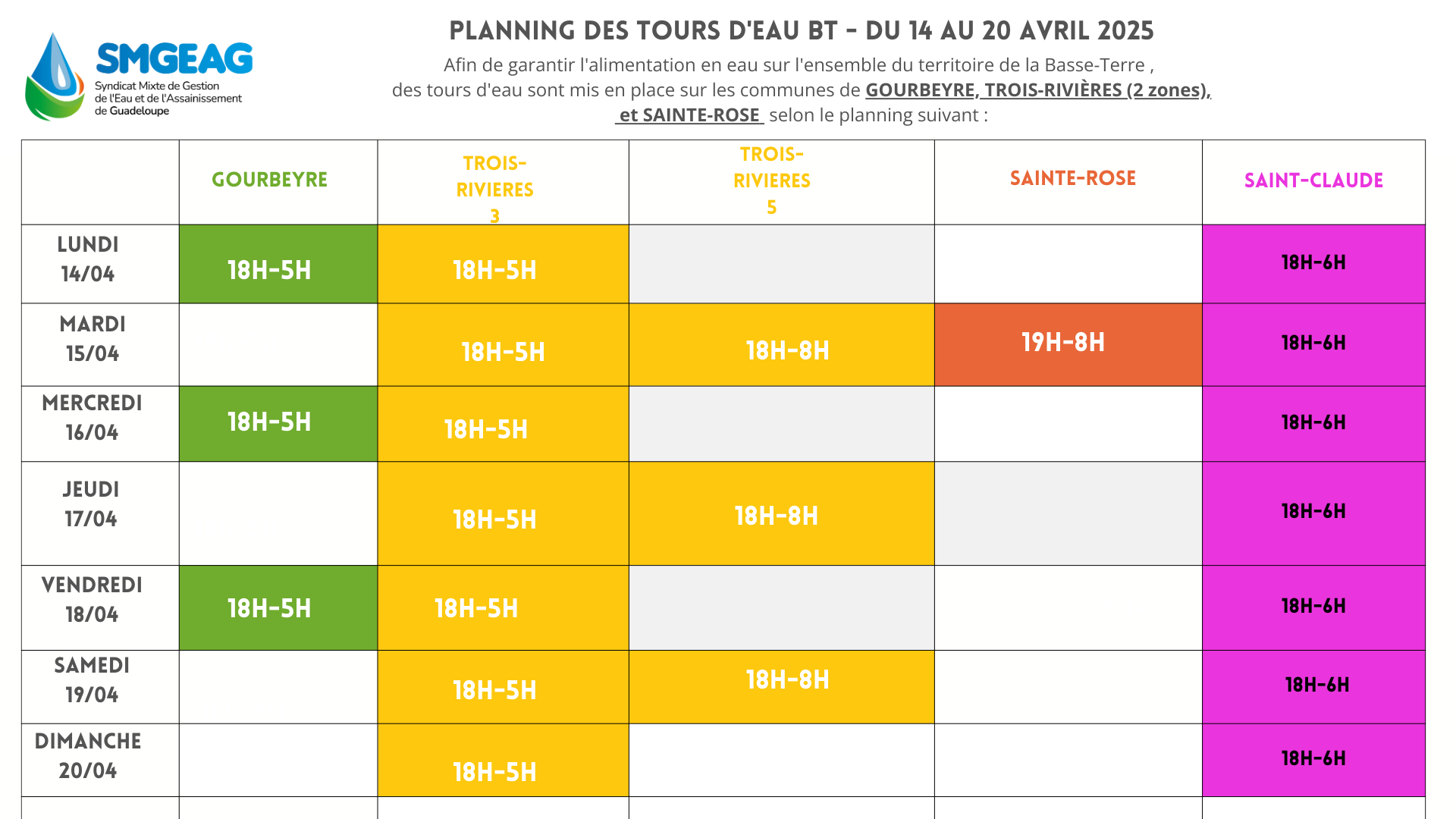Select the GOURBEYRE column header

[269, 180]
